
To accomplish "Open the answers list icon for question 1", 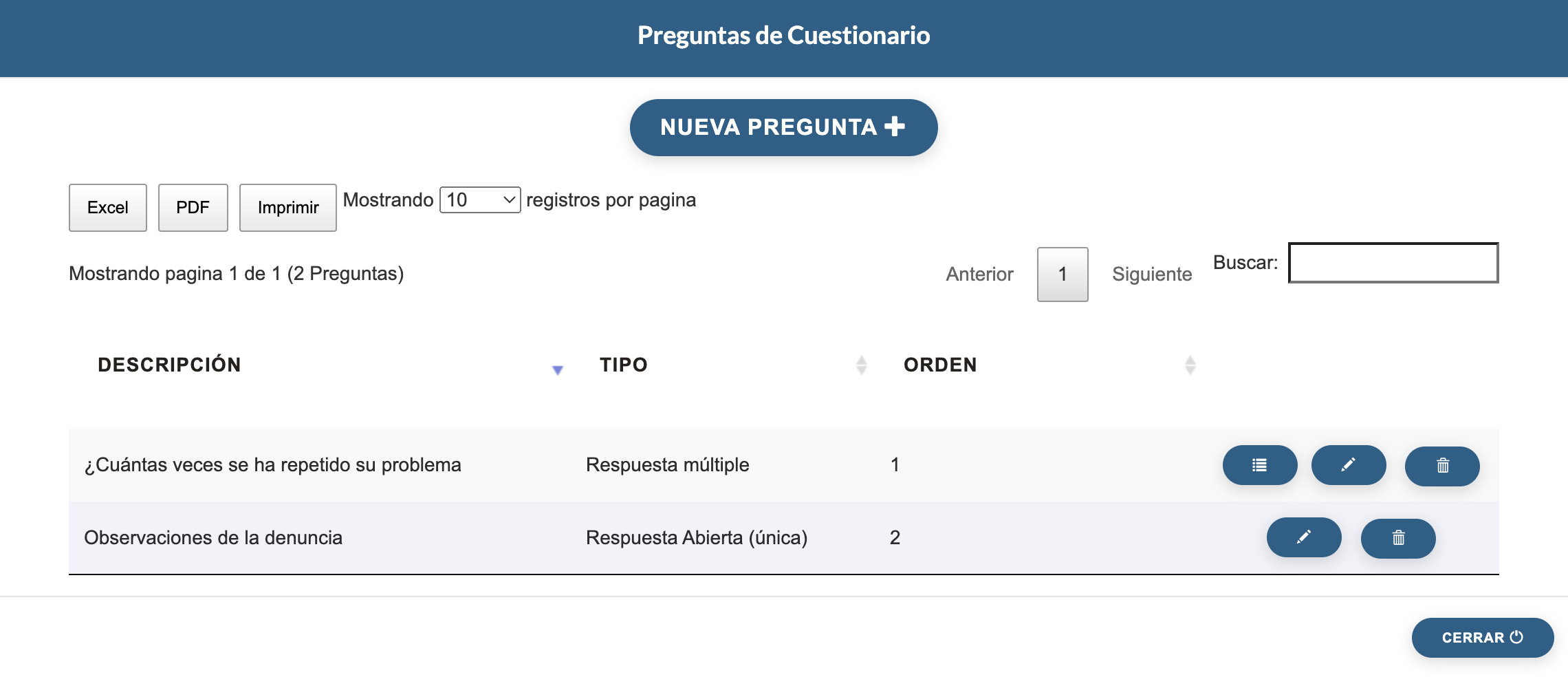I will click(1259, 465).
